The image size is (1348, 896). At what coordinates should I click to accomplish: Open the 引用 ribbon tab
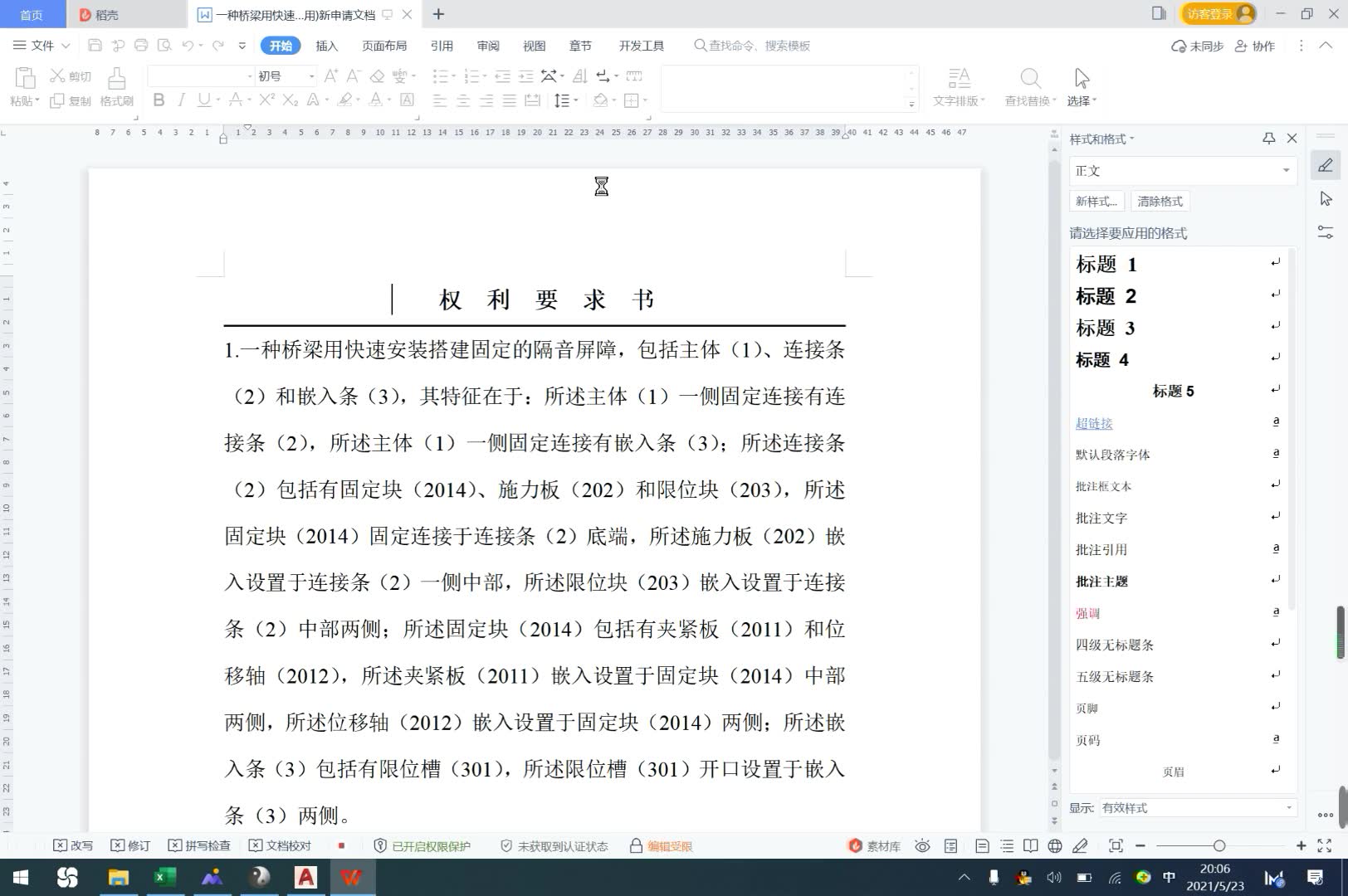click(x=442, y=46)
